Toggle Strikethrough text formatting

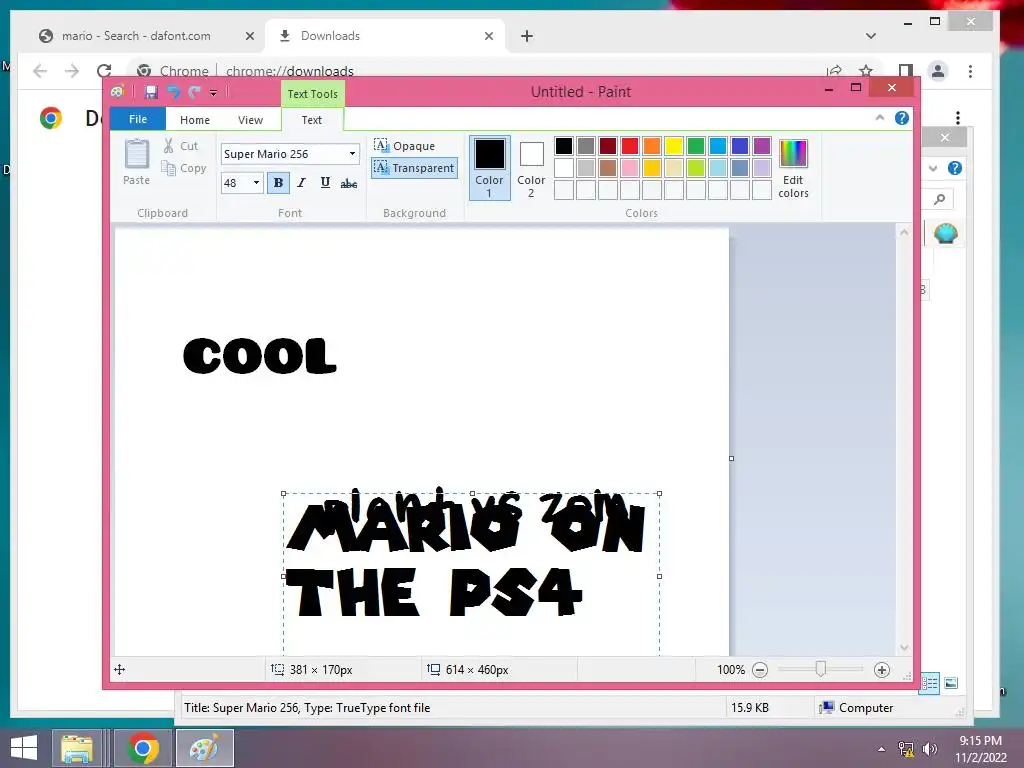point(349,183)
